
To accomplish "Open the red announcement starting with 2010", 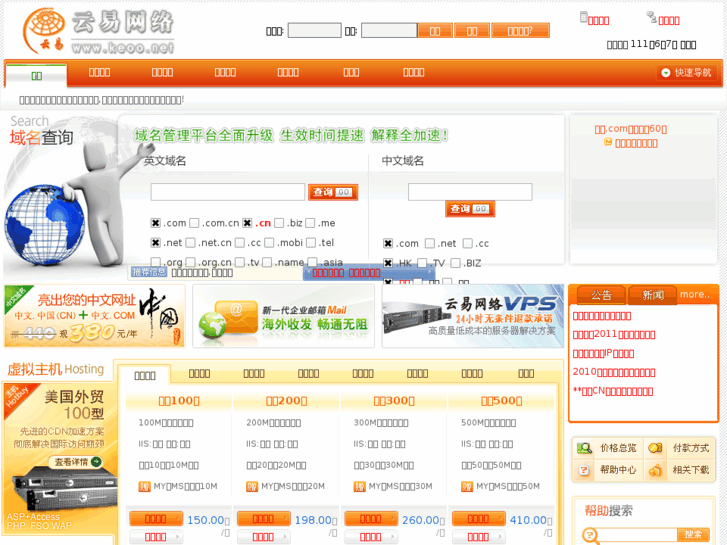I will pos(614,372).
